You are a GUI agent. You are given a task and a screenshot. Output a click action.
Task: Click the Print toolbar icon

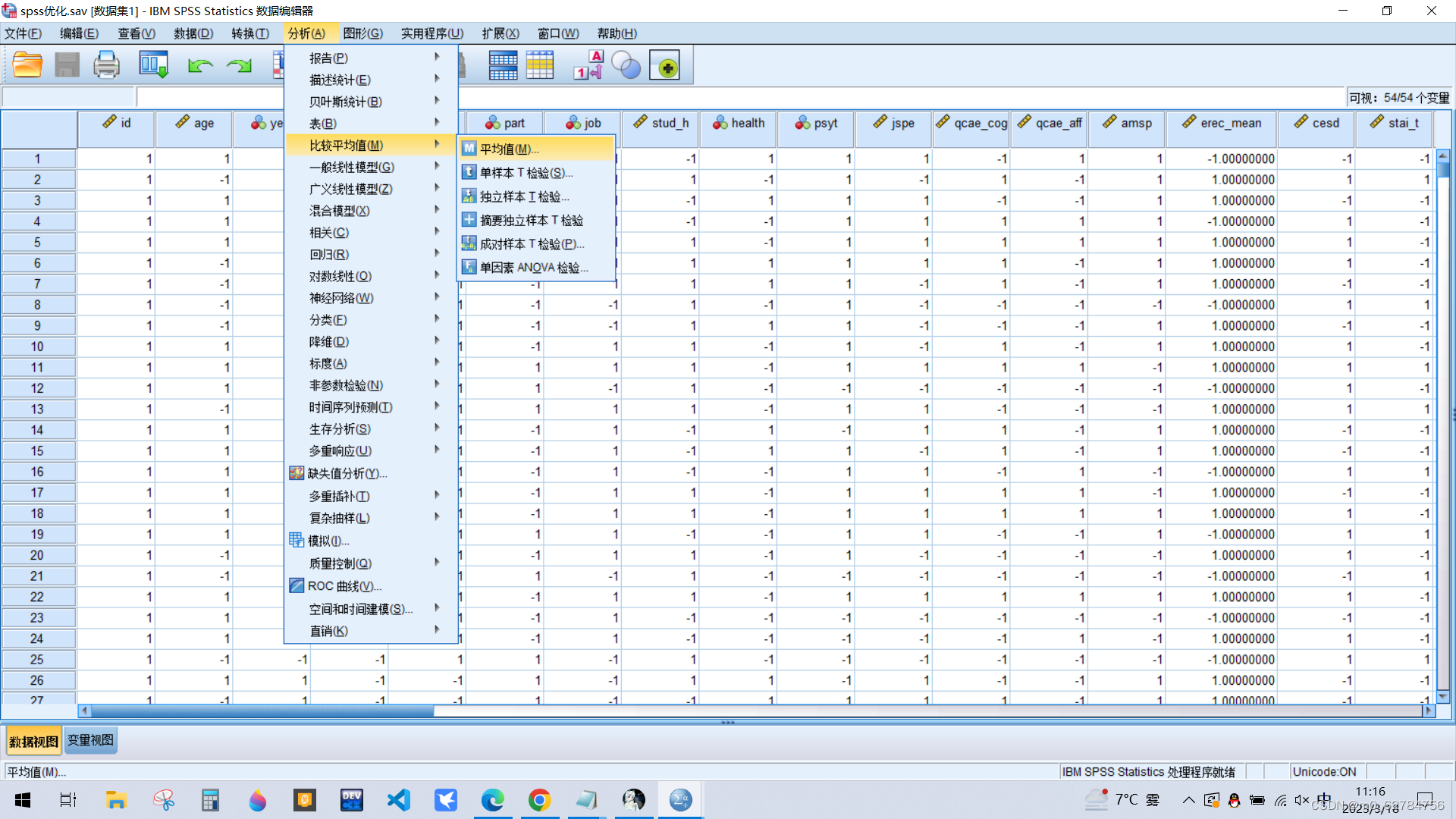point(106,65)
